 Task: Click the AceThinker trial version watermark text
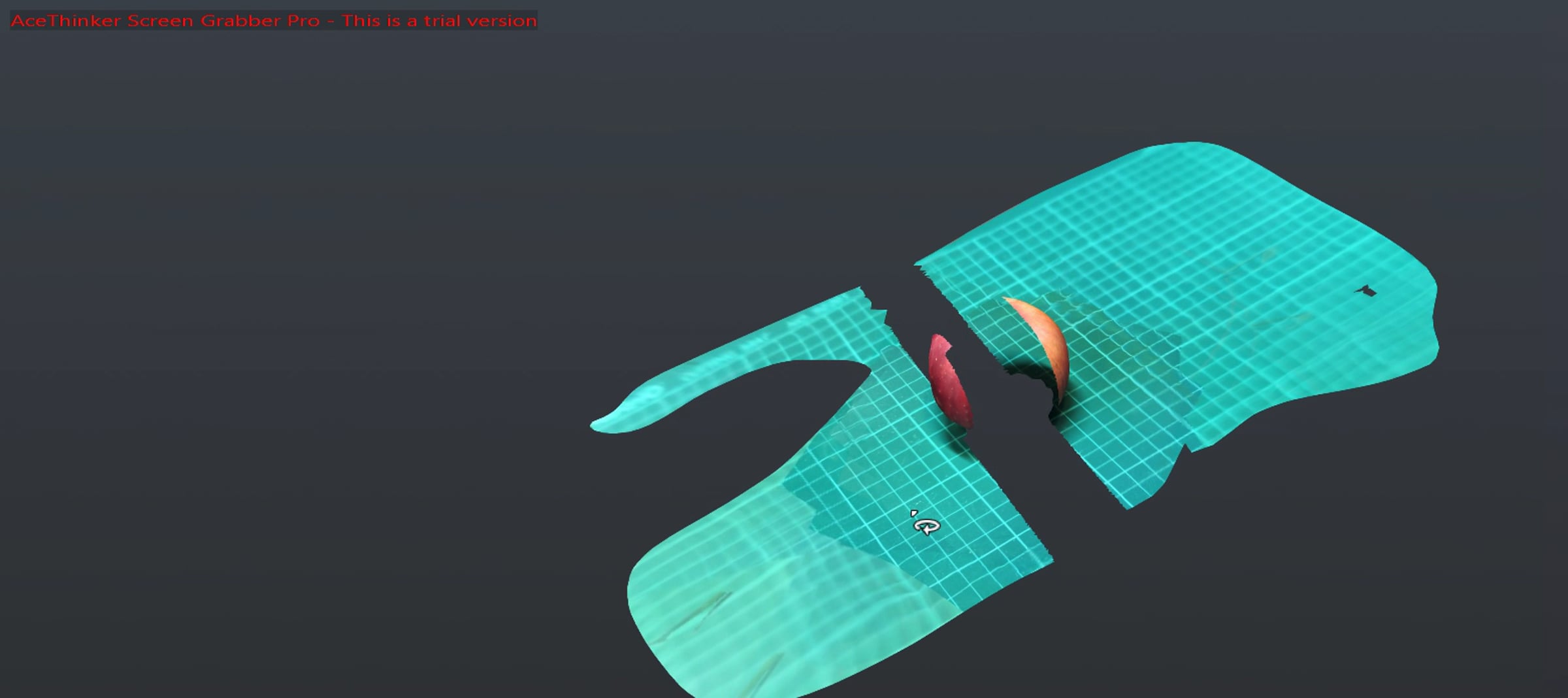(274, 20)
